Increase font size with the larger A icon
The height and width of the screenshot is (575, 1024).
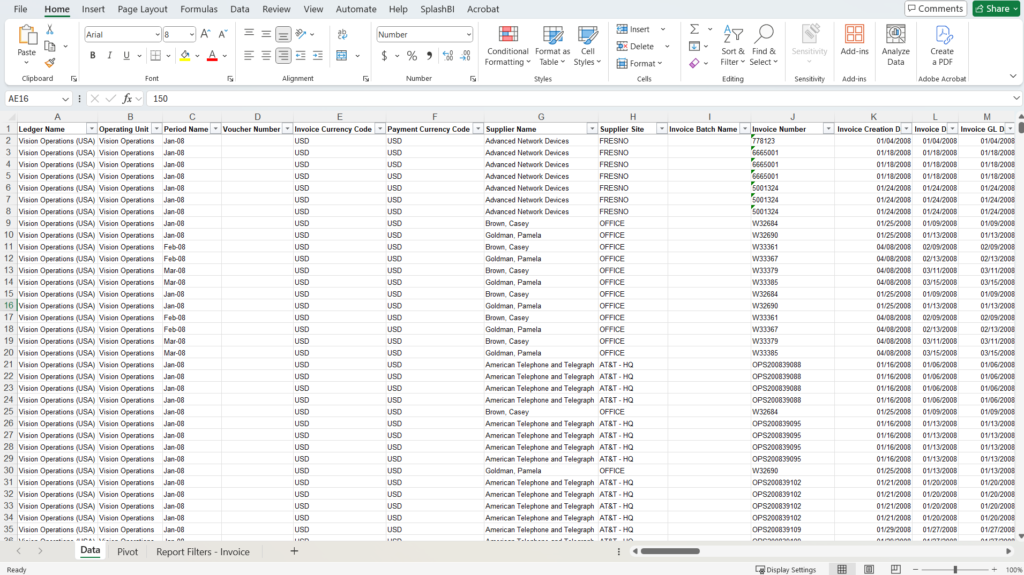tap(205, 35)
